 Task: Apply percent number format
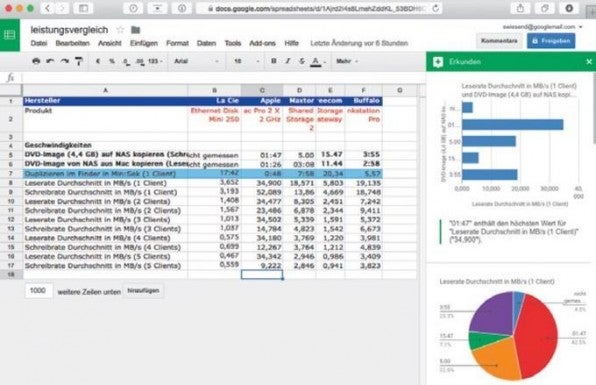tap(112, 61)
